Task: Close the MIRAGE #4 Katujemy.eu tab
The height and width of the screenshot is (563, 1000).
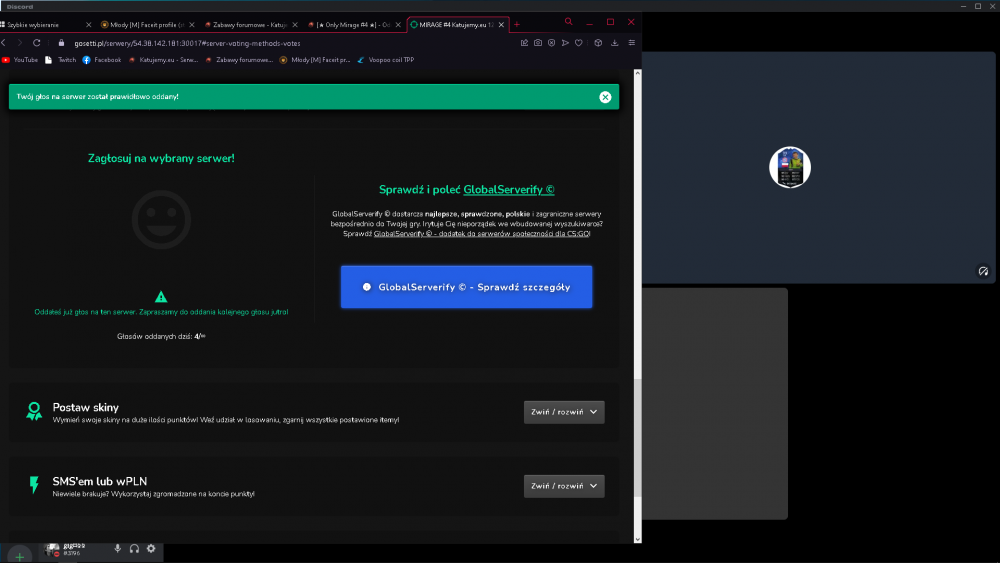Action: tap(501, 25)
